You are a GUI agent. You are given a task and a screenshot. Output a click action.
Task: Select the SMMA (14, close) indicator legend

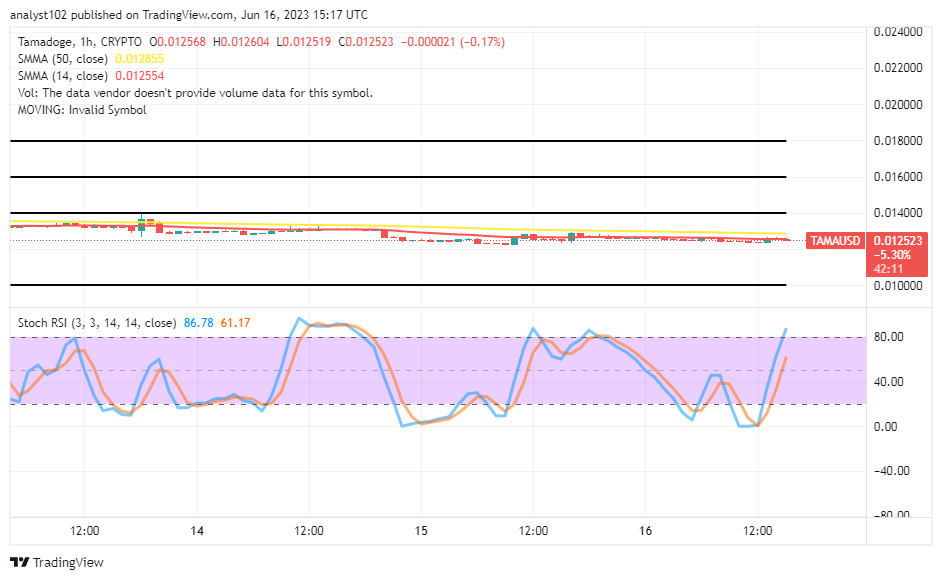(x=62, y=76)
